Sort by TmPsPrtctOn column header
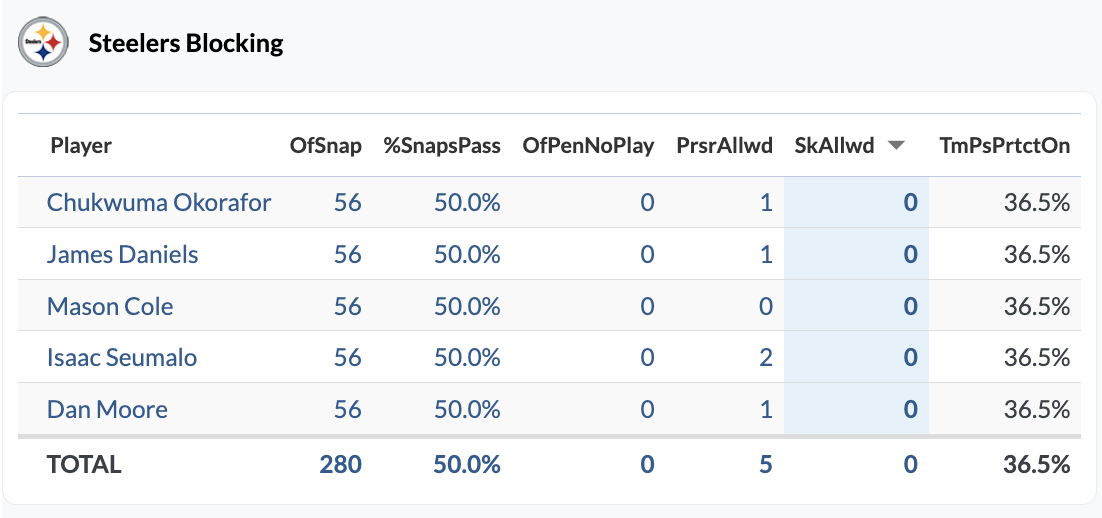Screen dimensions: 1102x518 tap(1005, 146)
